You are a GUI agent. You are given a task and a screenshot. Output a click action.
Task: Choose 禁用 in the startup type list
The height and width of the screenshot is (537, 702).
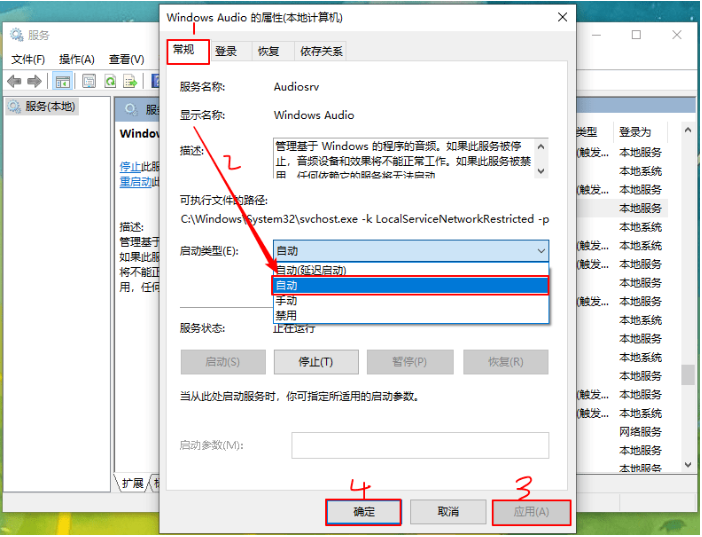click(411, 315)
